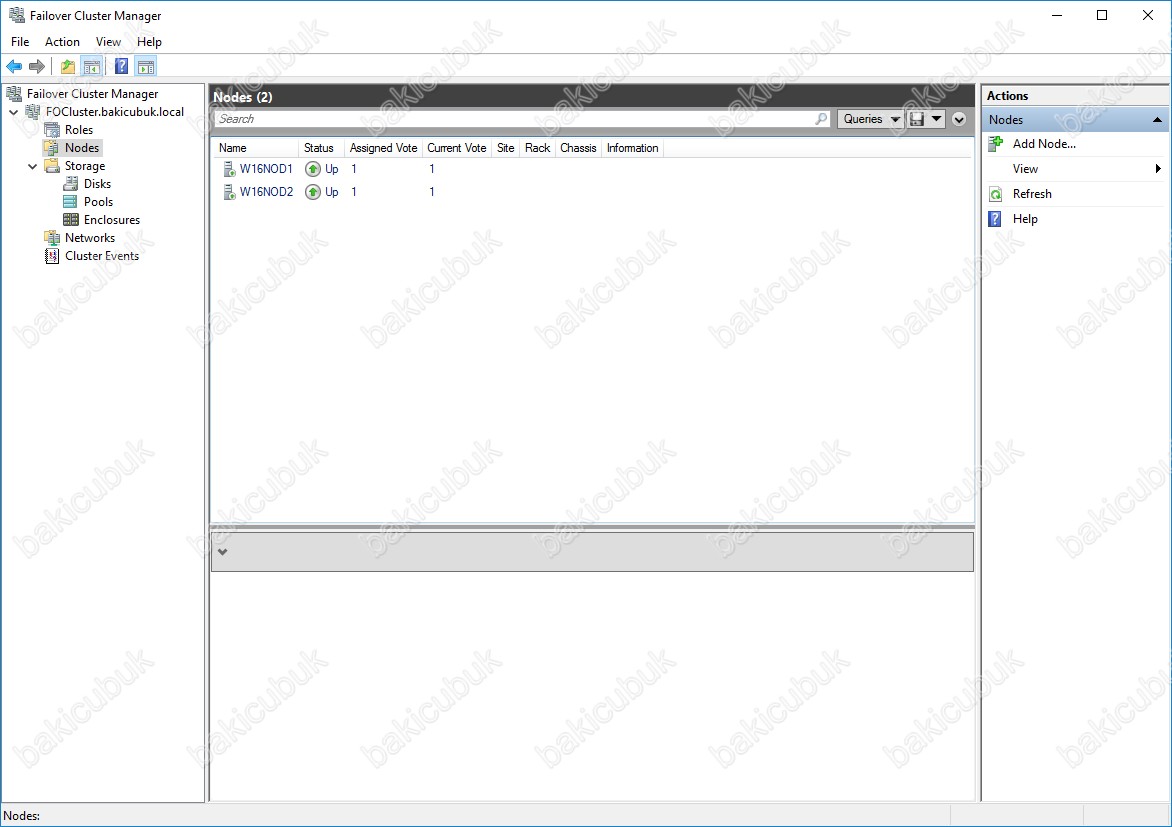This screenshot has height=827, width=1172.
Task: Click Help in the Actions pane
Action: click(1025, 218)
